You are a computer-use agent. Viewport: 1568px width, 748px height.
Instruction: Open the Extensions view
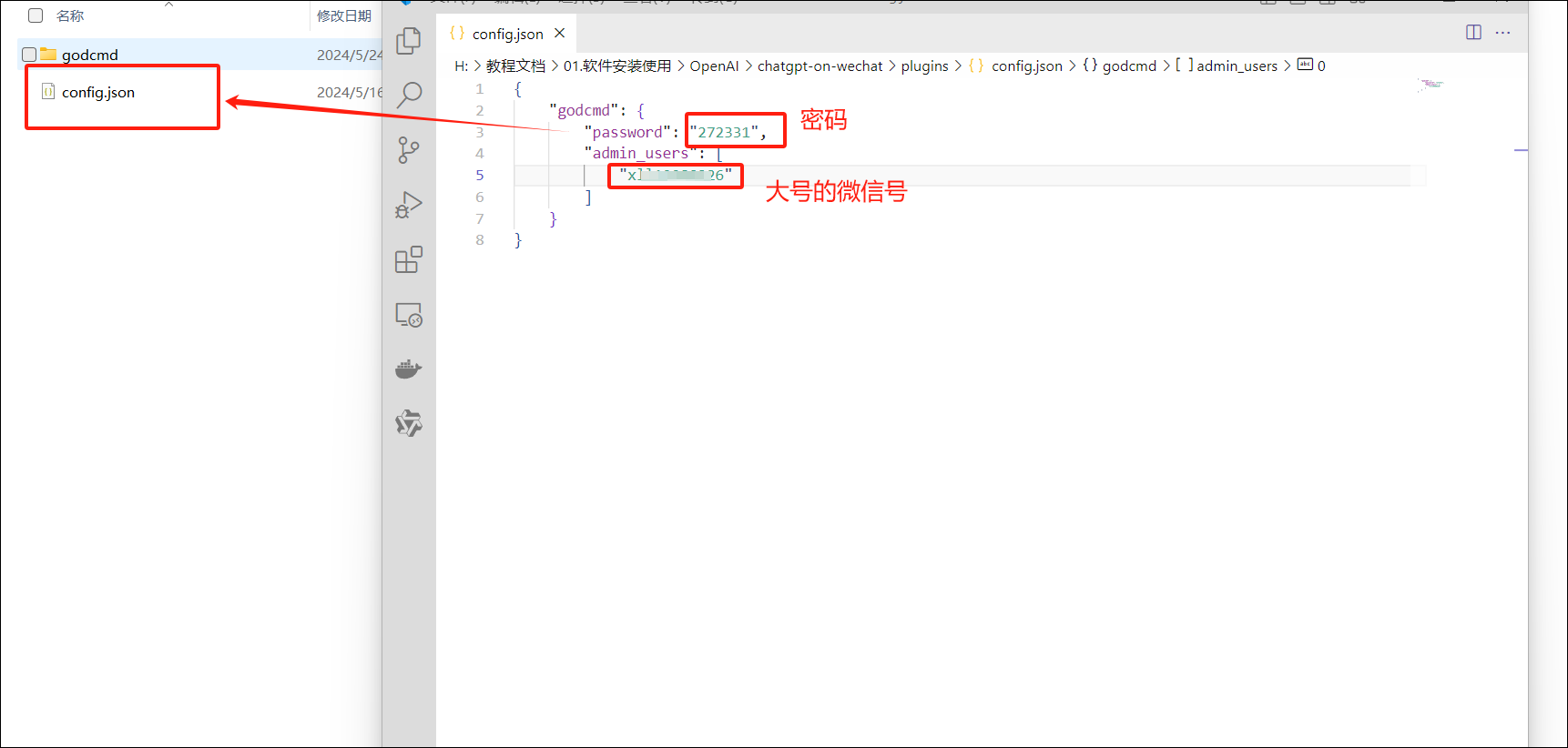pyautogui.click(x=409, y=260)
